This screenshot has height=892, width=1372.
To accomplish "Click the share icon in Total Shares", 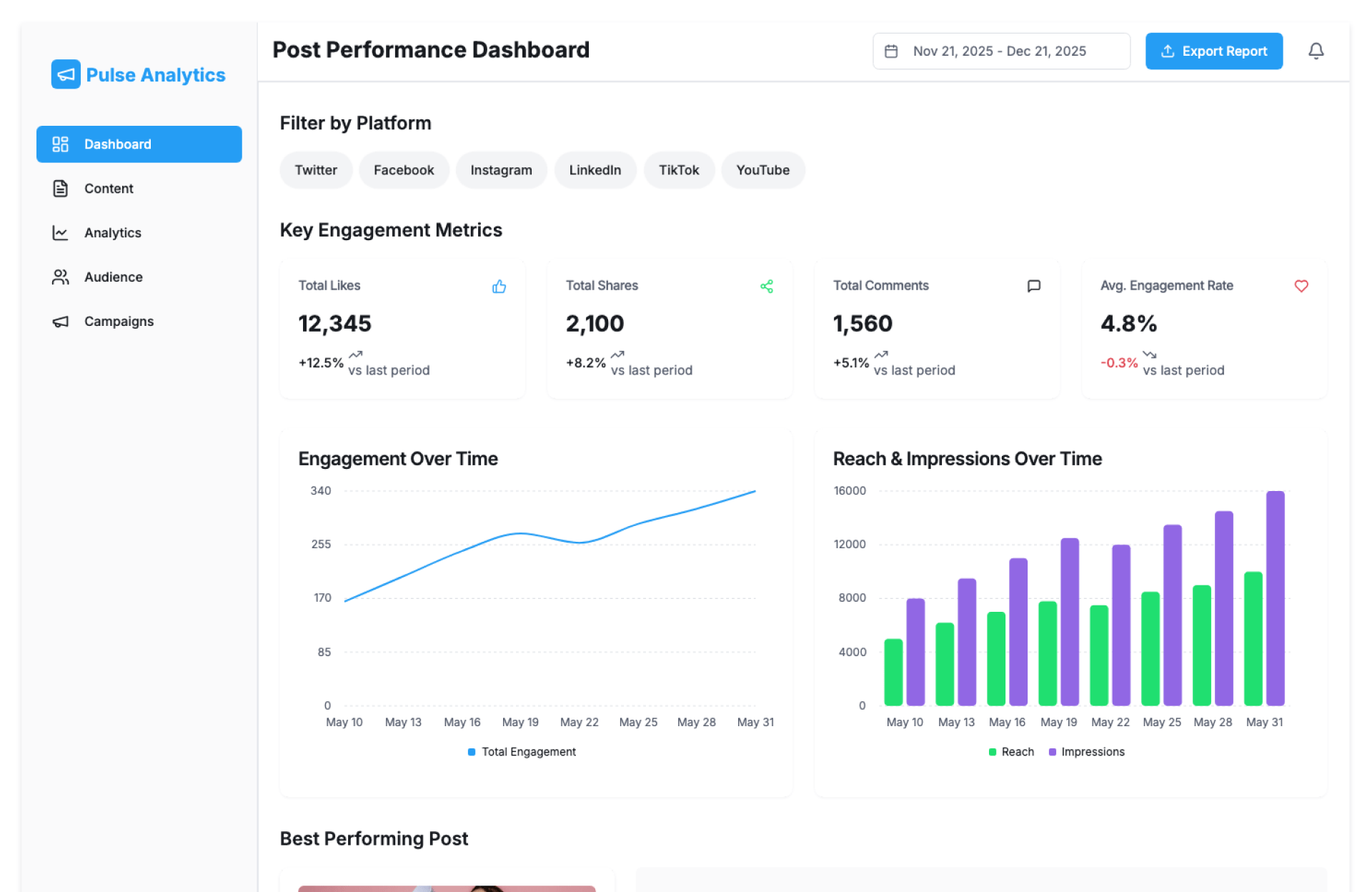I will pos(766,287).
